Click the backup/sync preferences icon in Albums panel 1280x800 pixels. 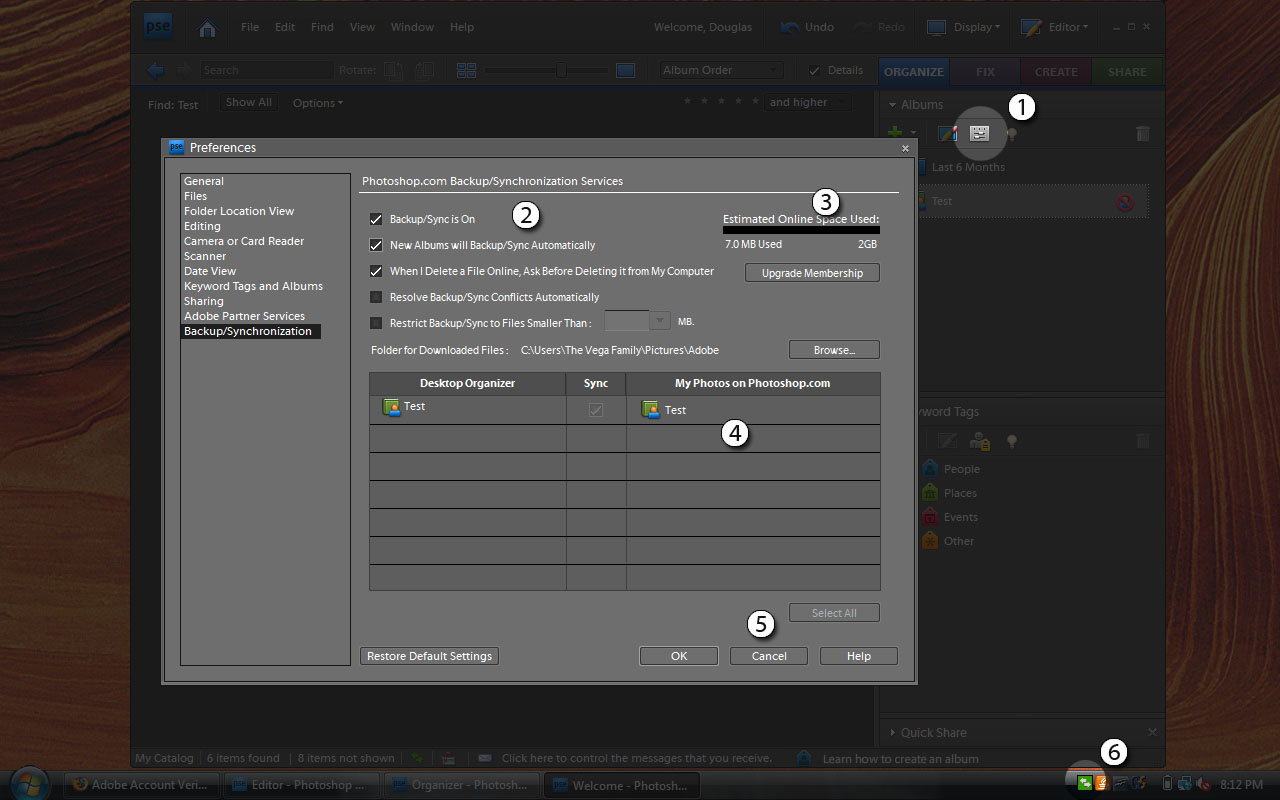point(979,133)
